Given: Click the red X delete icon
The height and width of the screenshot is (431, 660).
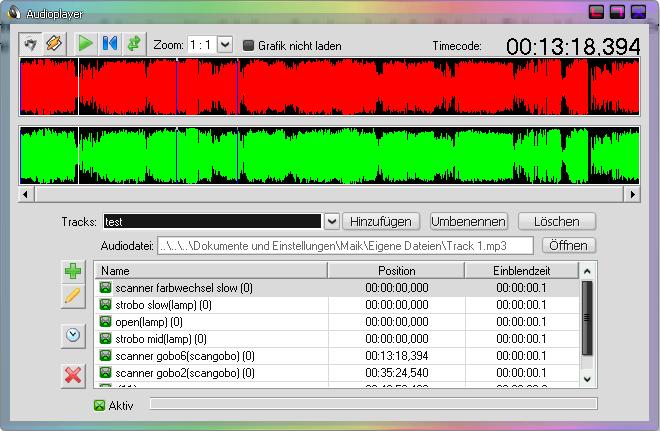Looking at the screenshot, I should tap(73, 375).
